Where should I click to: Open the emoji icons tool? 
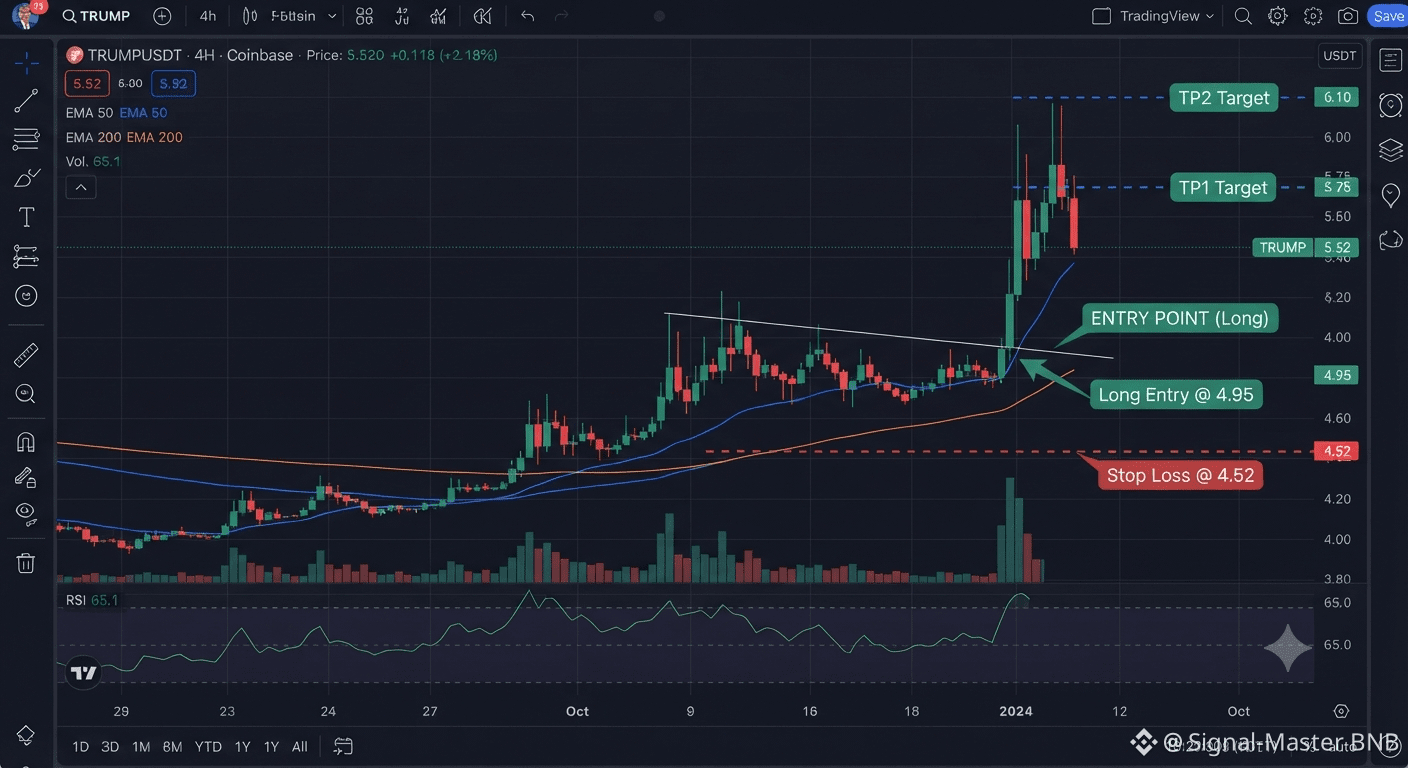click(x=26, y=296)
